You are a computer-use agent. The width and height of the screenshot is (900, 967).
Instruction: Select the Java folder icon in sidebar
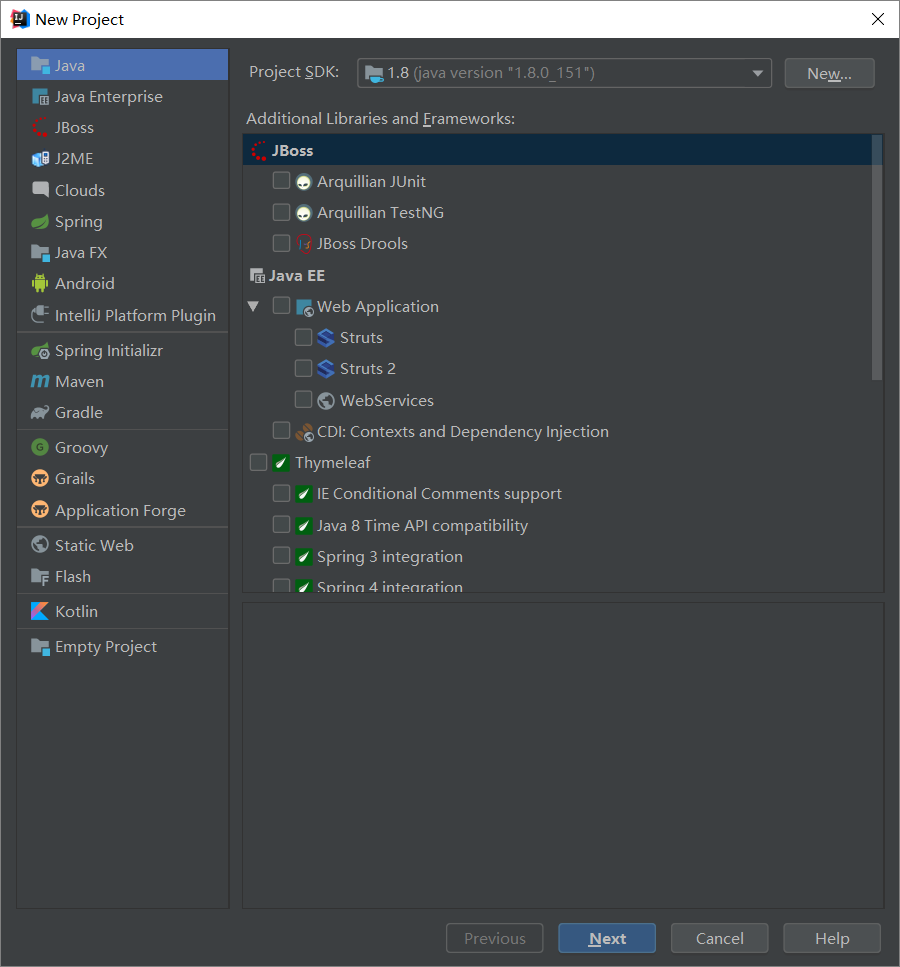coord(40,65)
